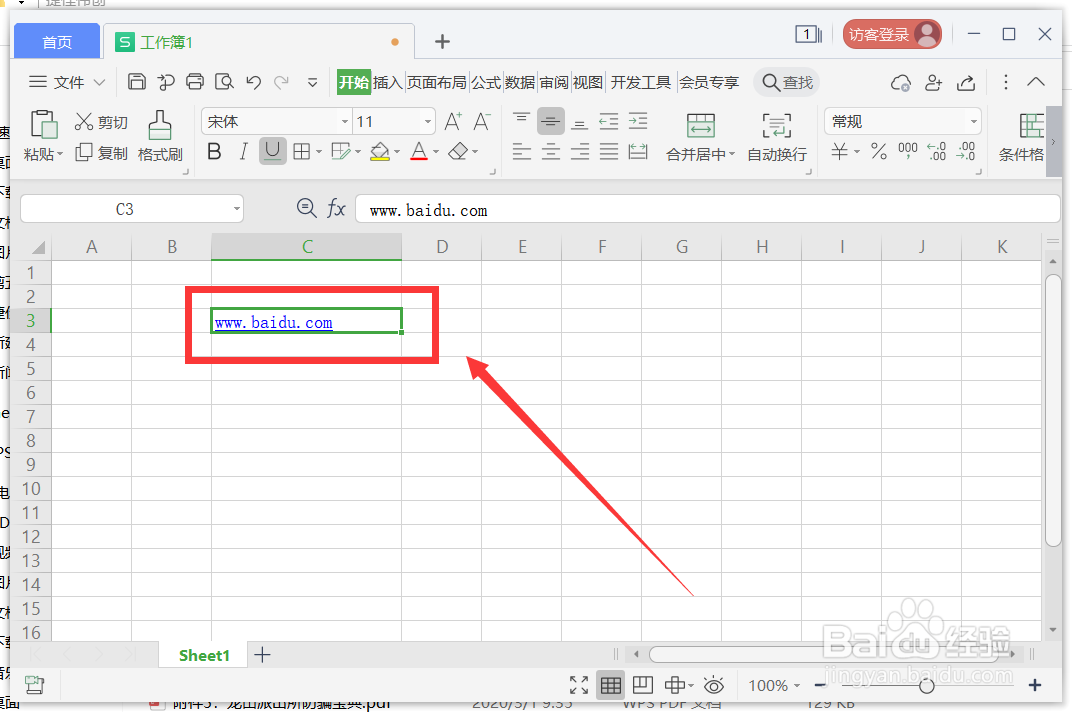Add new sheet with plus button
Viewport: 1072px width, 712px height.
263,655
